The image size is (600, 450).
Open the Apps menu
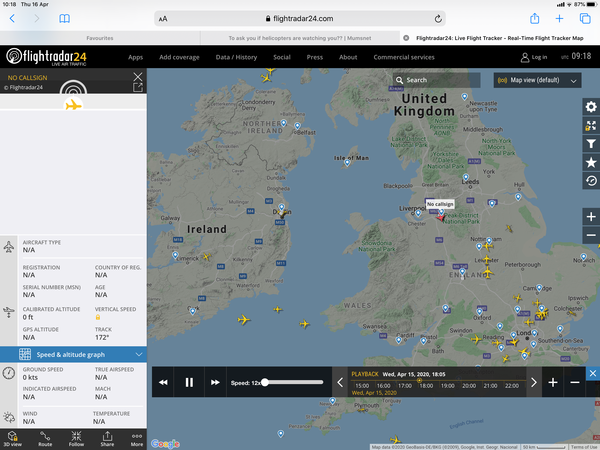pyautogui.click(x=135, y=57)
